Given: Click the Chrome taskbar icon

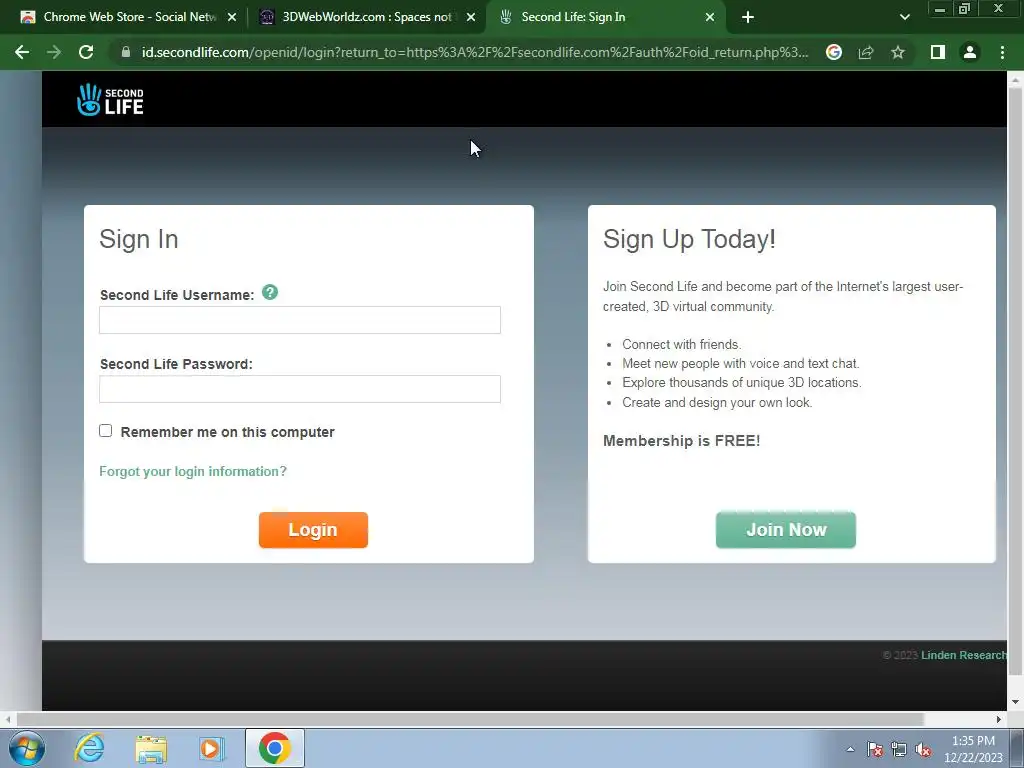Looking at the screenshot, I should coord(274,748).
